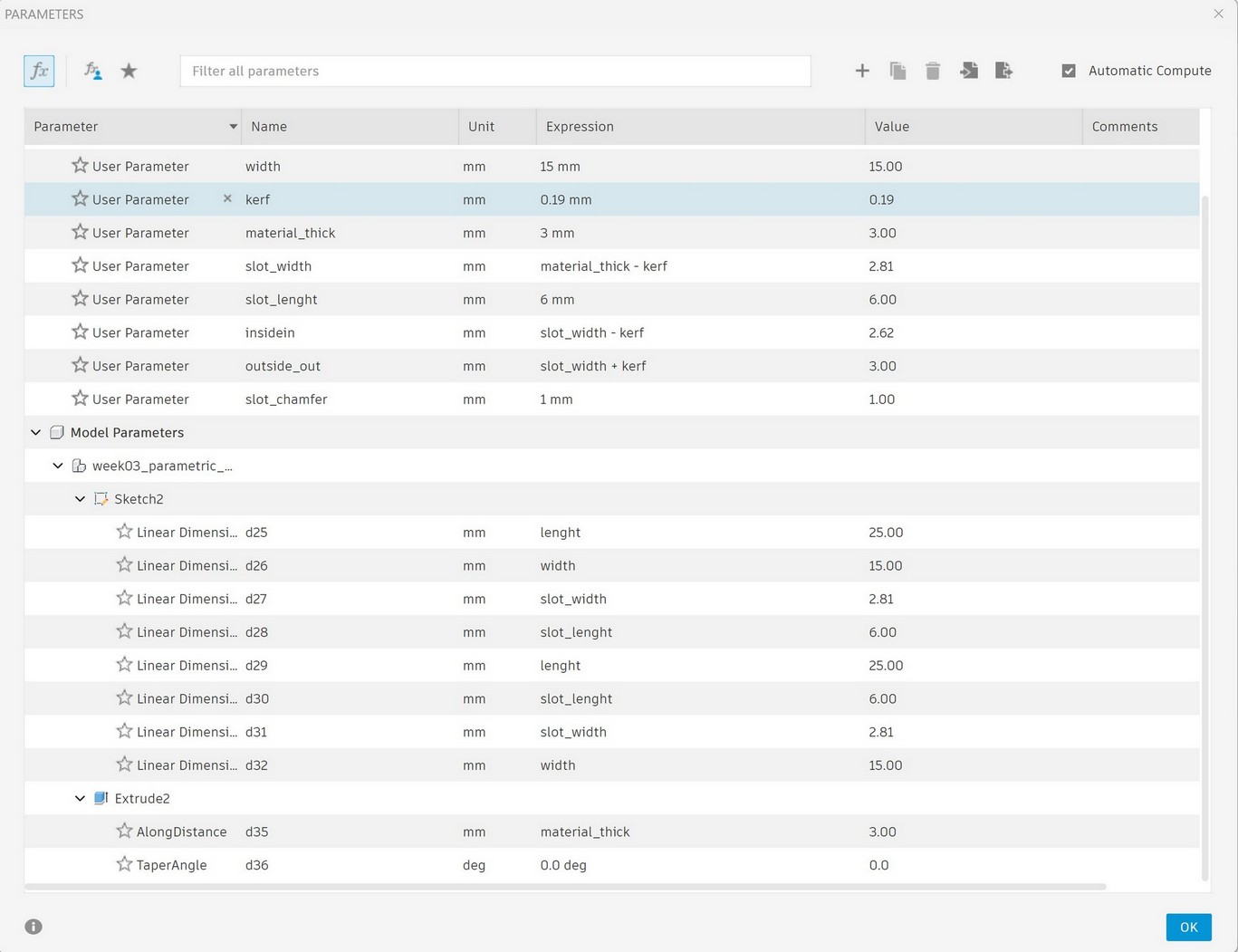This screenshot has width=1238, height=952.
Task: Select the Sketch2 tree label
Action: pyautogui.click(x=139, y=499)
